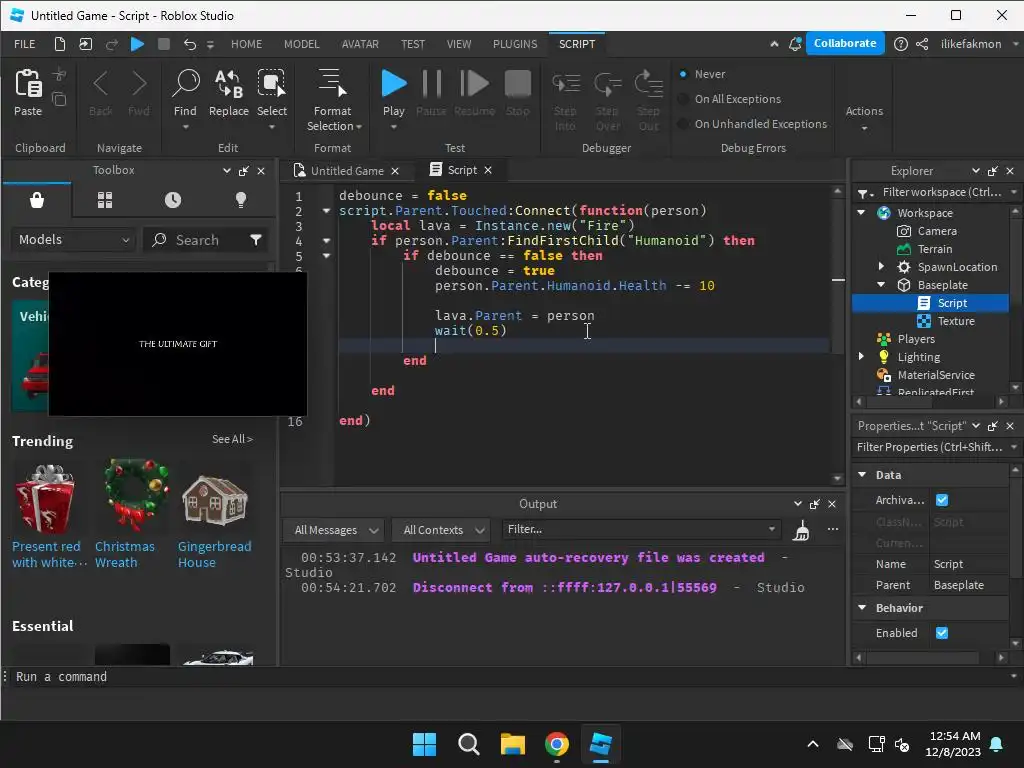The image size is (1024, 768).
Task: Open the Toolbox Marketplace bag tab
Action: [x=37, y=200]
